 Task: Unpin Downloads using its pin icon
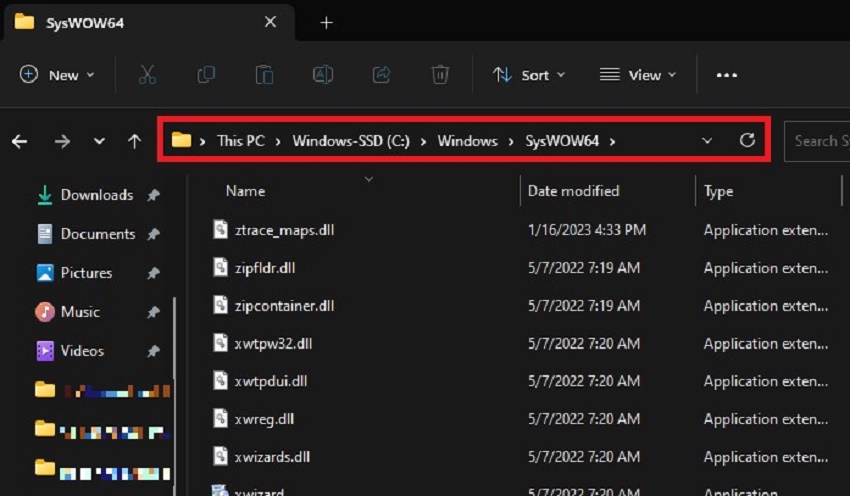[x=153, y=195]
